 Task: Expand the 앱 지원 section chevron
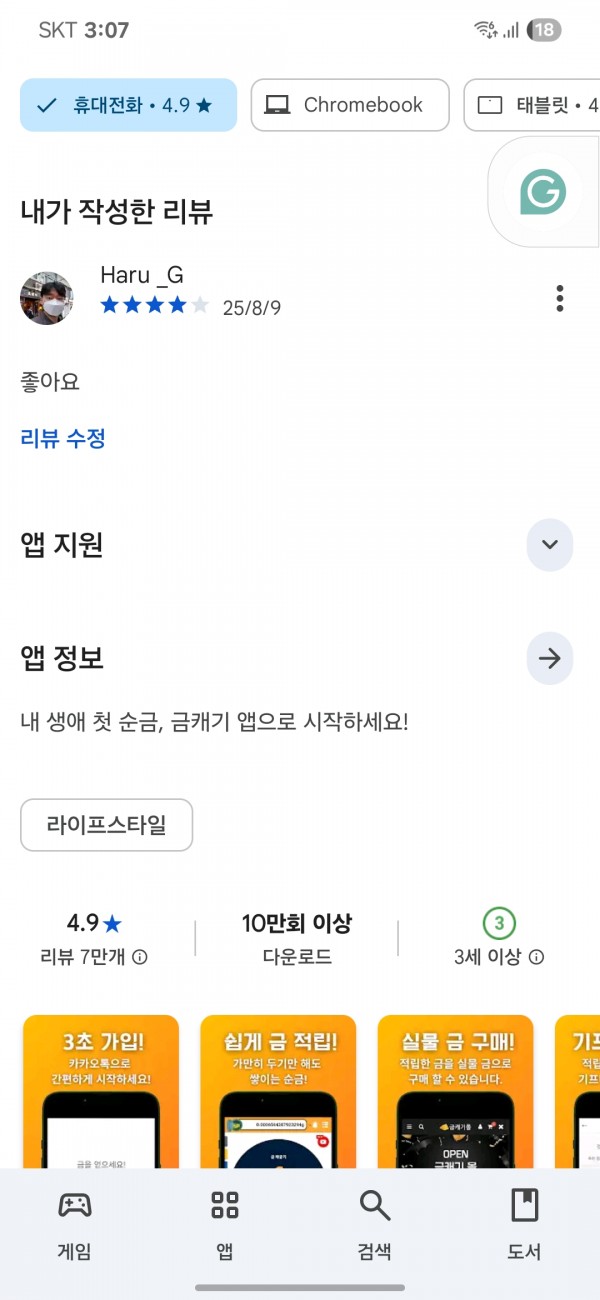point(549,545)
